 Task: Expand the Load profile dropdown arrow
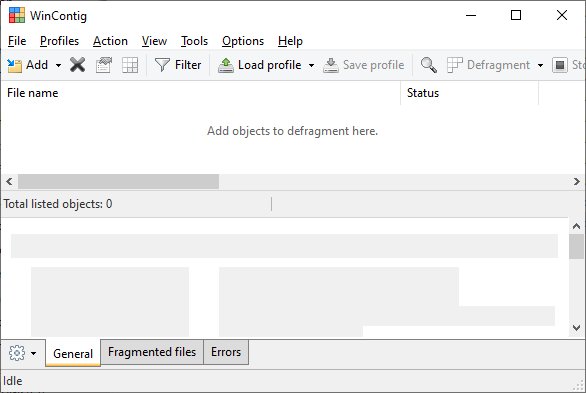(x=311, y=65)
